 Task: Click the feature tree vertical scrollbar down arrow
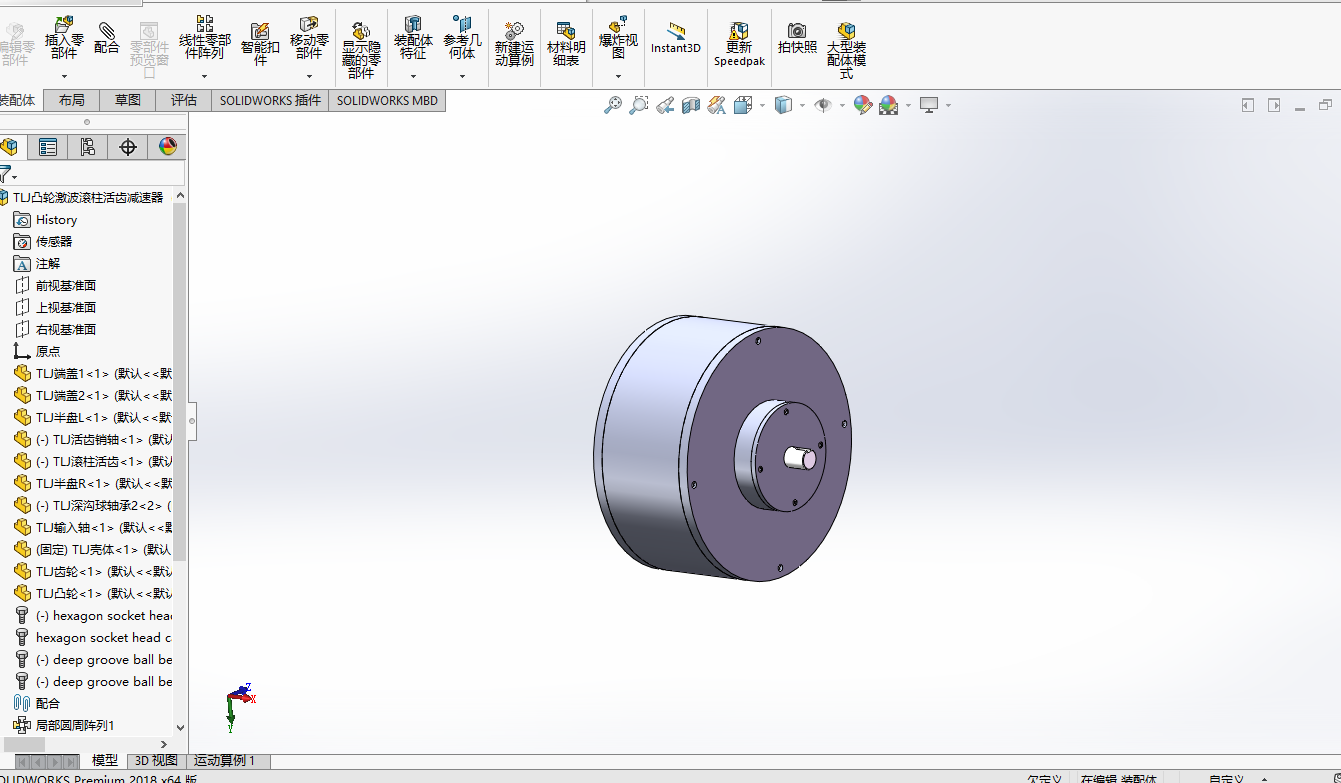pos(181,728)
